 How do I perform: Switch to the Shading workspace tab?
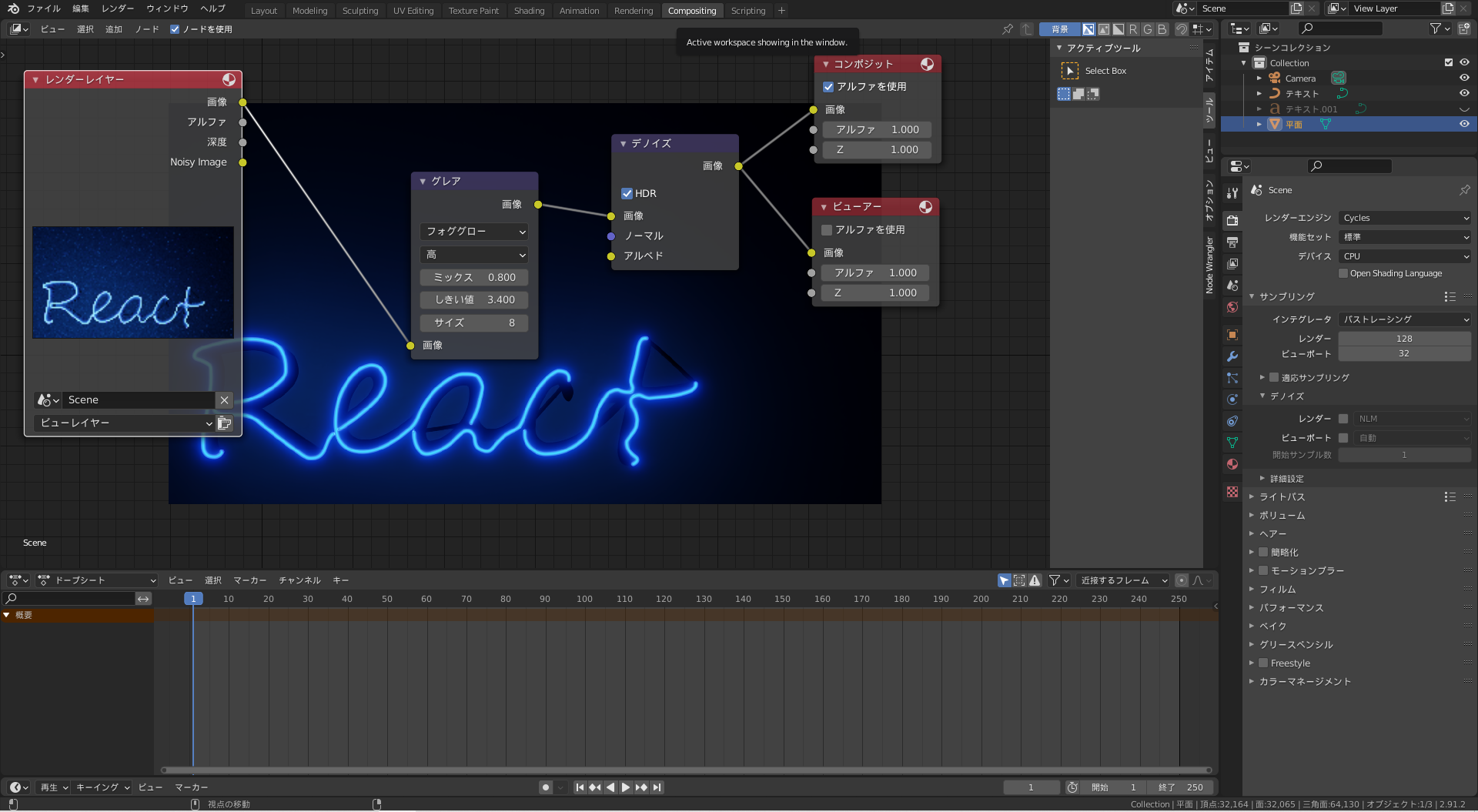click(x=529, y=11)
